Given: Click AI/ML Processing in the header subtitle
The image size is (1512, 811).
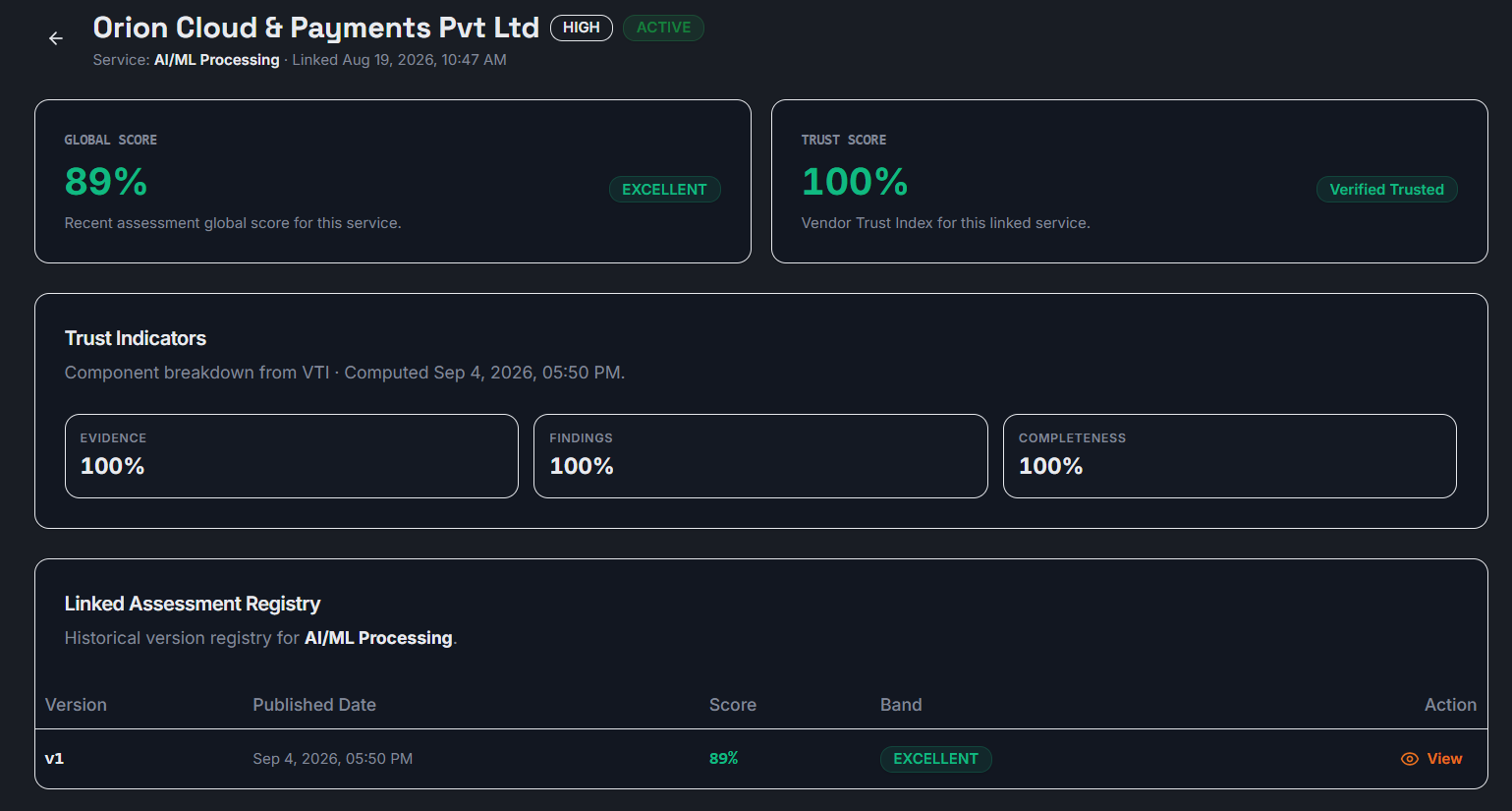Looking at the screenshot, I should point(217,60).
